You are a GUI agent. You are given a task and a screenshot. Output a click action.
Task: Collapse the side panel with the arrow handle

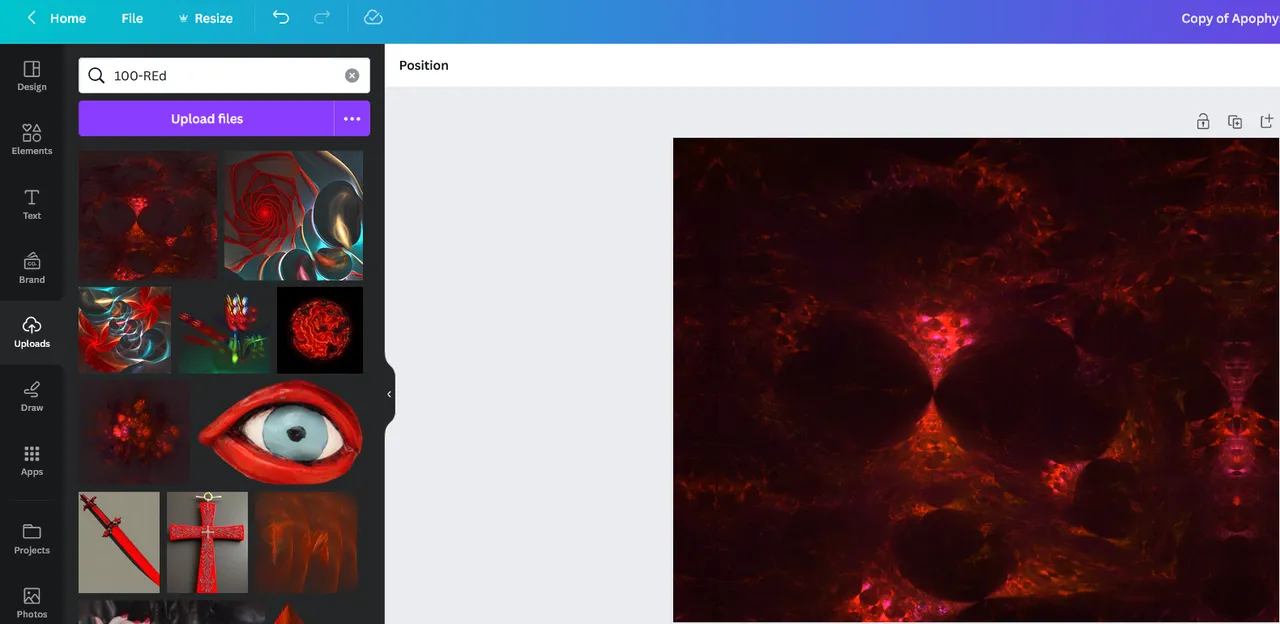pyautogui.click(x=389, y=394)
